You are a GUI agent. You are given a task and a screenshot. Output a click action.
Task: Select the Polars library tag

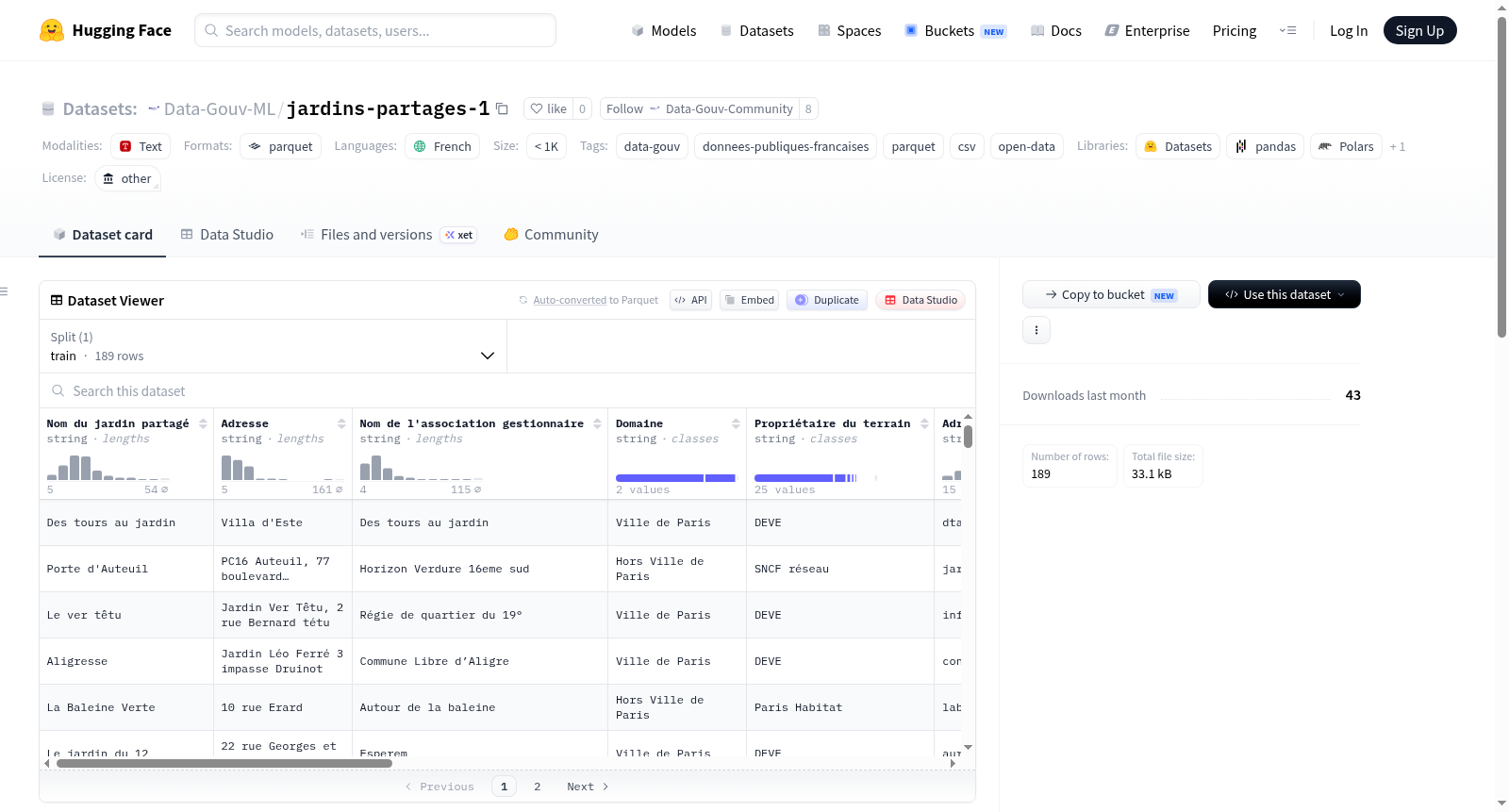(1346, 146)
